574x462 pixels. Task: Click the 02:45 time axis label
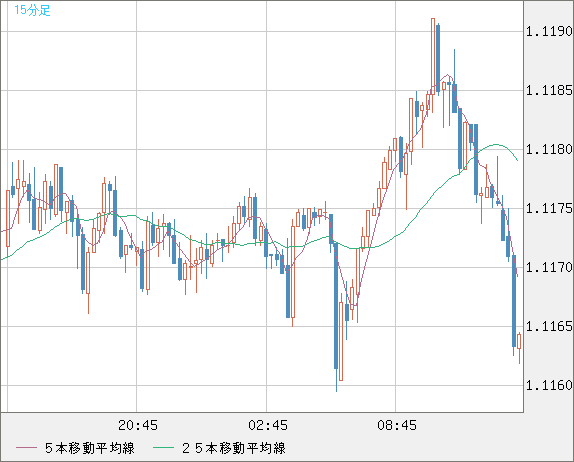click(x=268, y=425)
